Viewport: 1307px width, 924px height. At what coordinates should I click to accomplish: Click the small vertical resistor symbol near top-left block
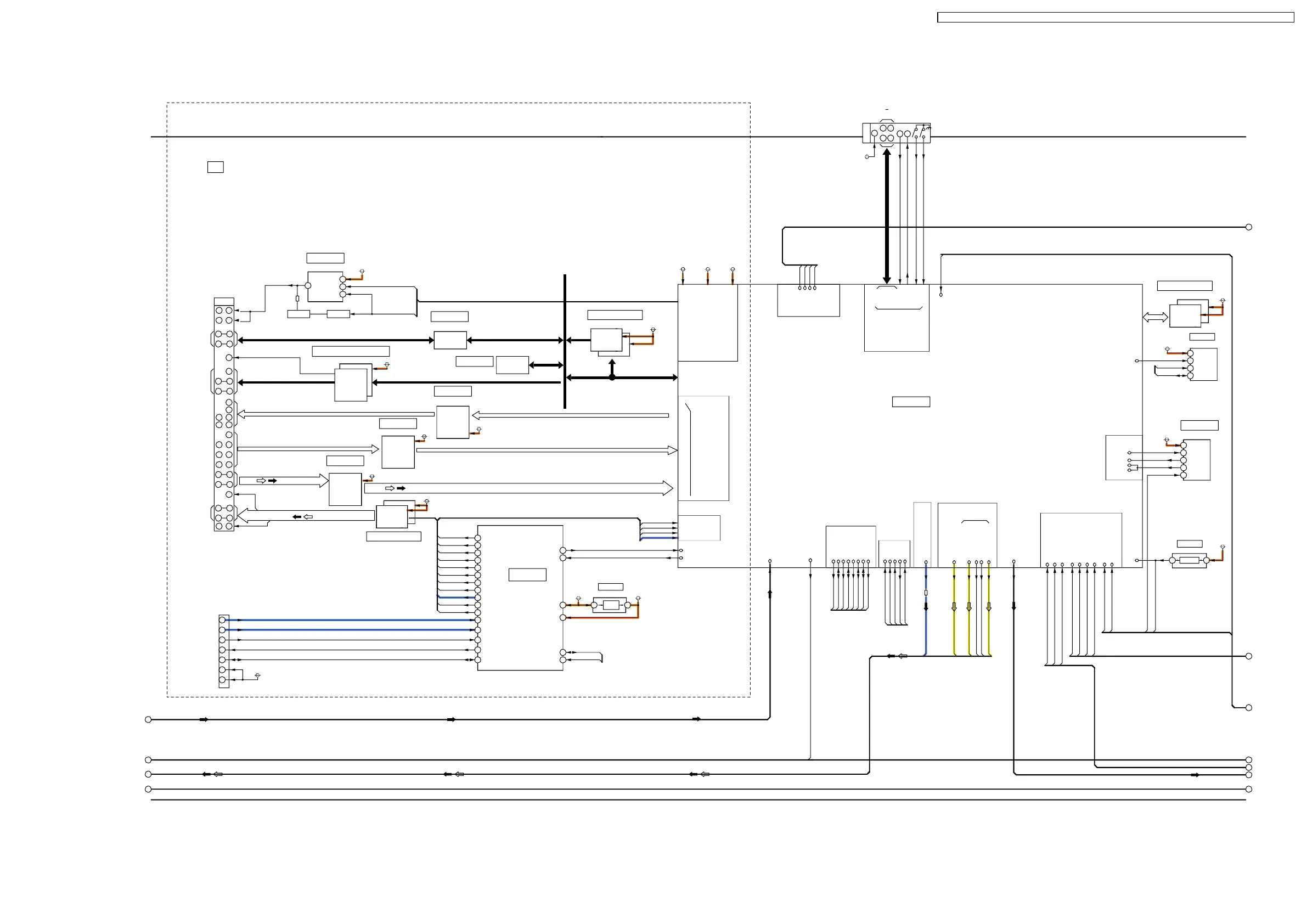point(297,298)
